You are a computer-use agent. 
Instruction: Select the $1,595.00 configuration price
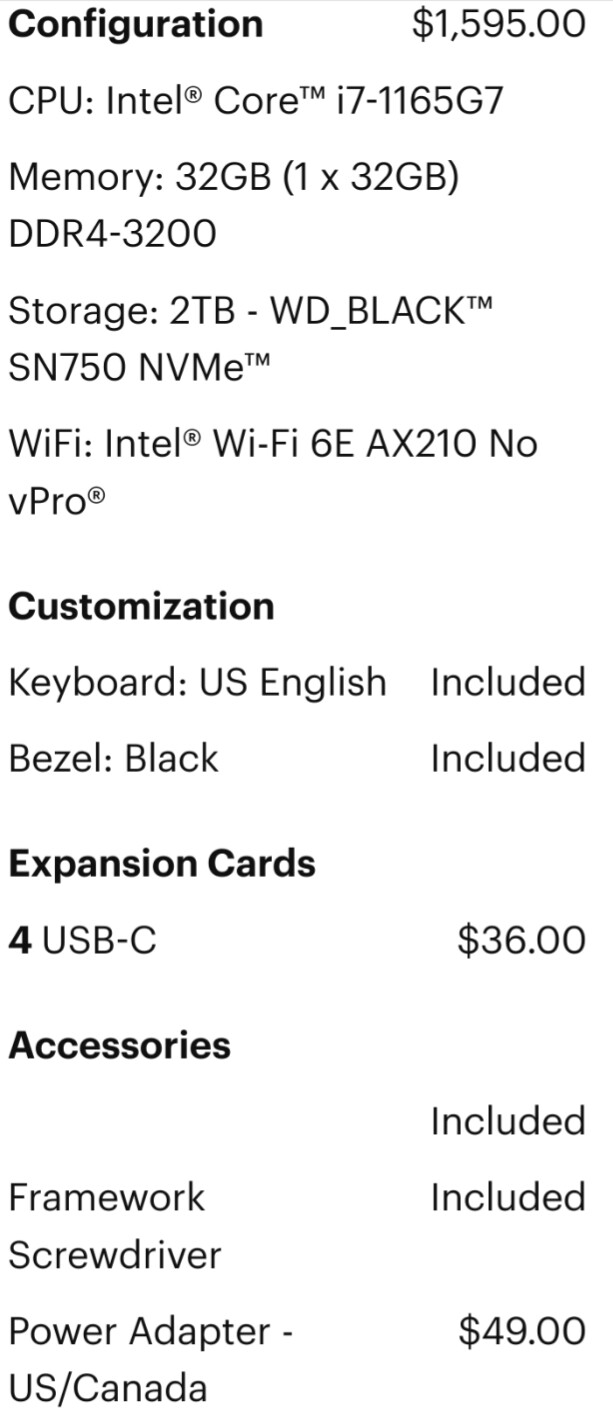(499, 25)
